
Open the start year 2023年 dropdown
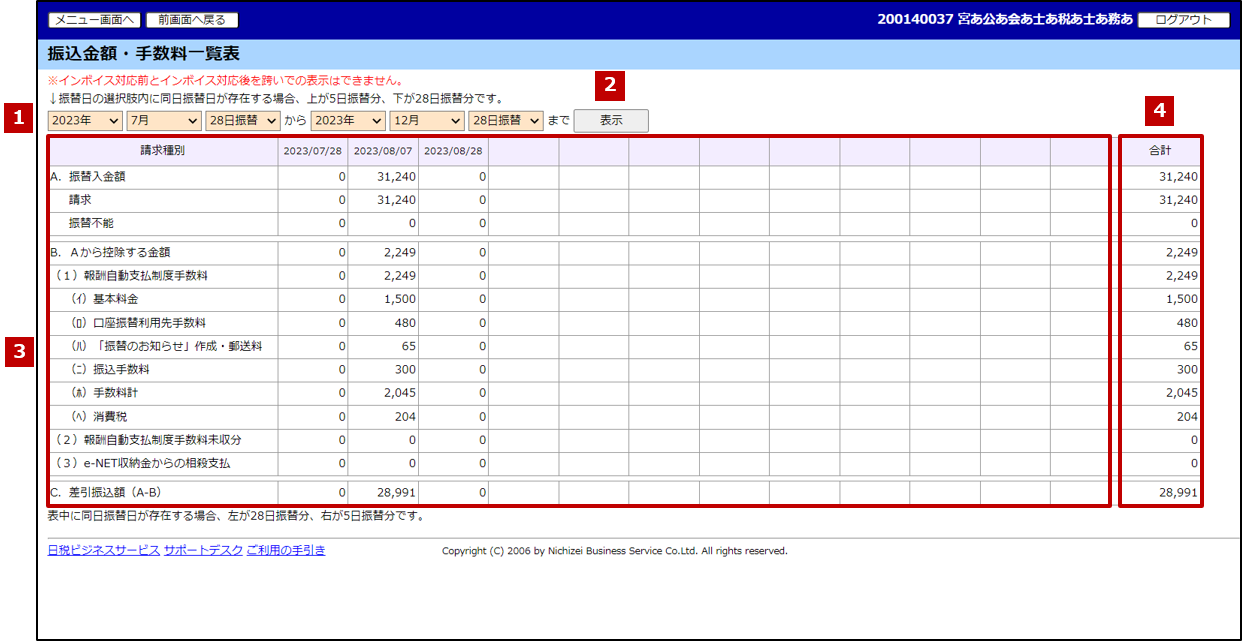tap(85, 121)
